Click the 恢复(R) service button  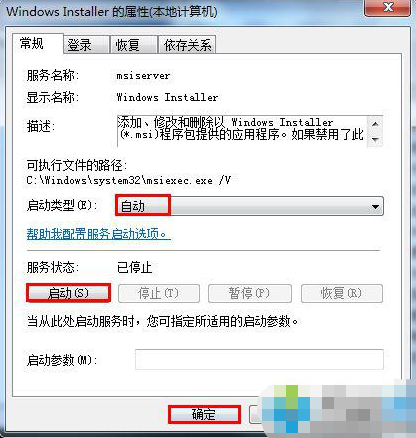click(342, 293)
